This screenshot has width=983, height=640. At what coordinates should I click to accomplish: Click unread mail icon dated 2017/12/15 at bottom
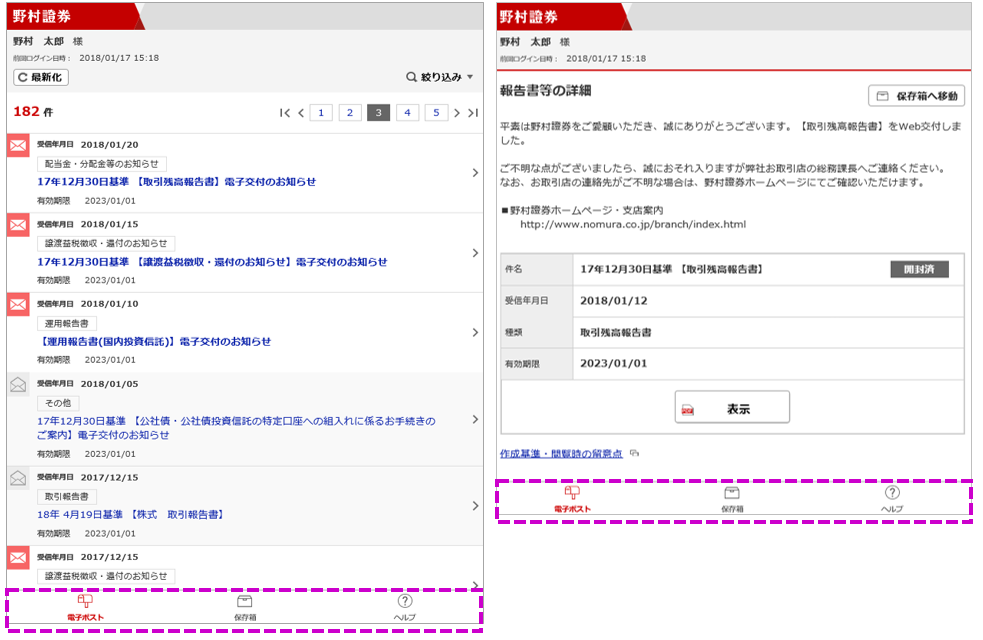pos(18,558)
